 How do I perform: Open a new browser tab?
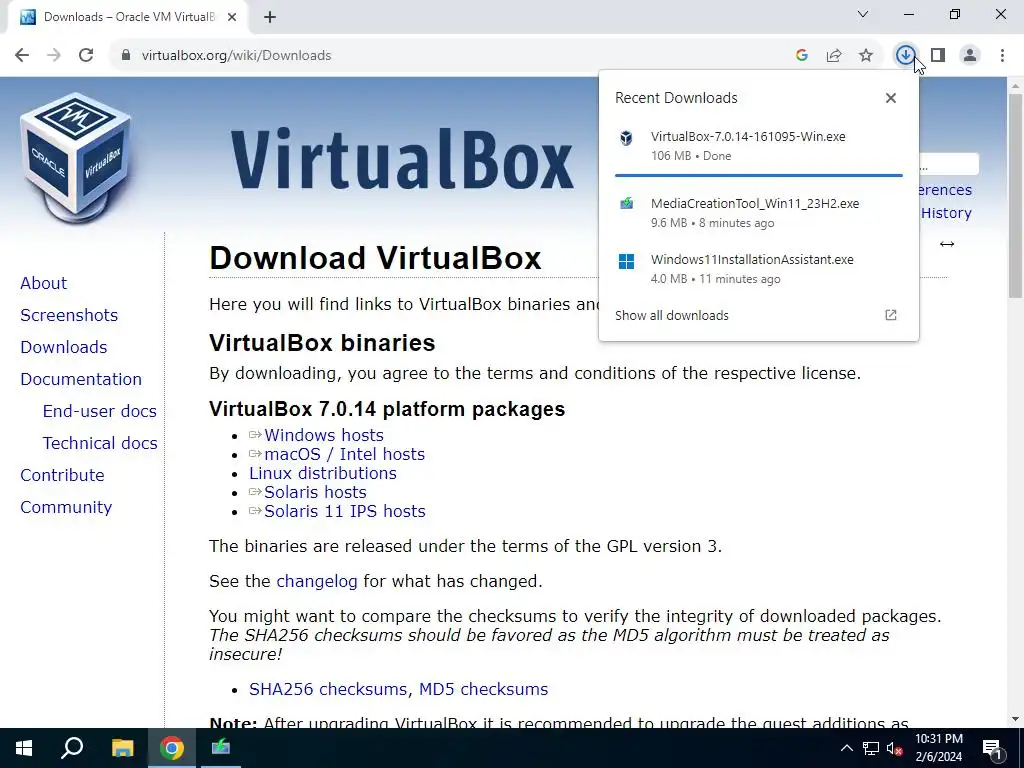(270, 18)
